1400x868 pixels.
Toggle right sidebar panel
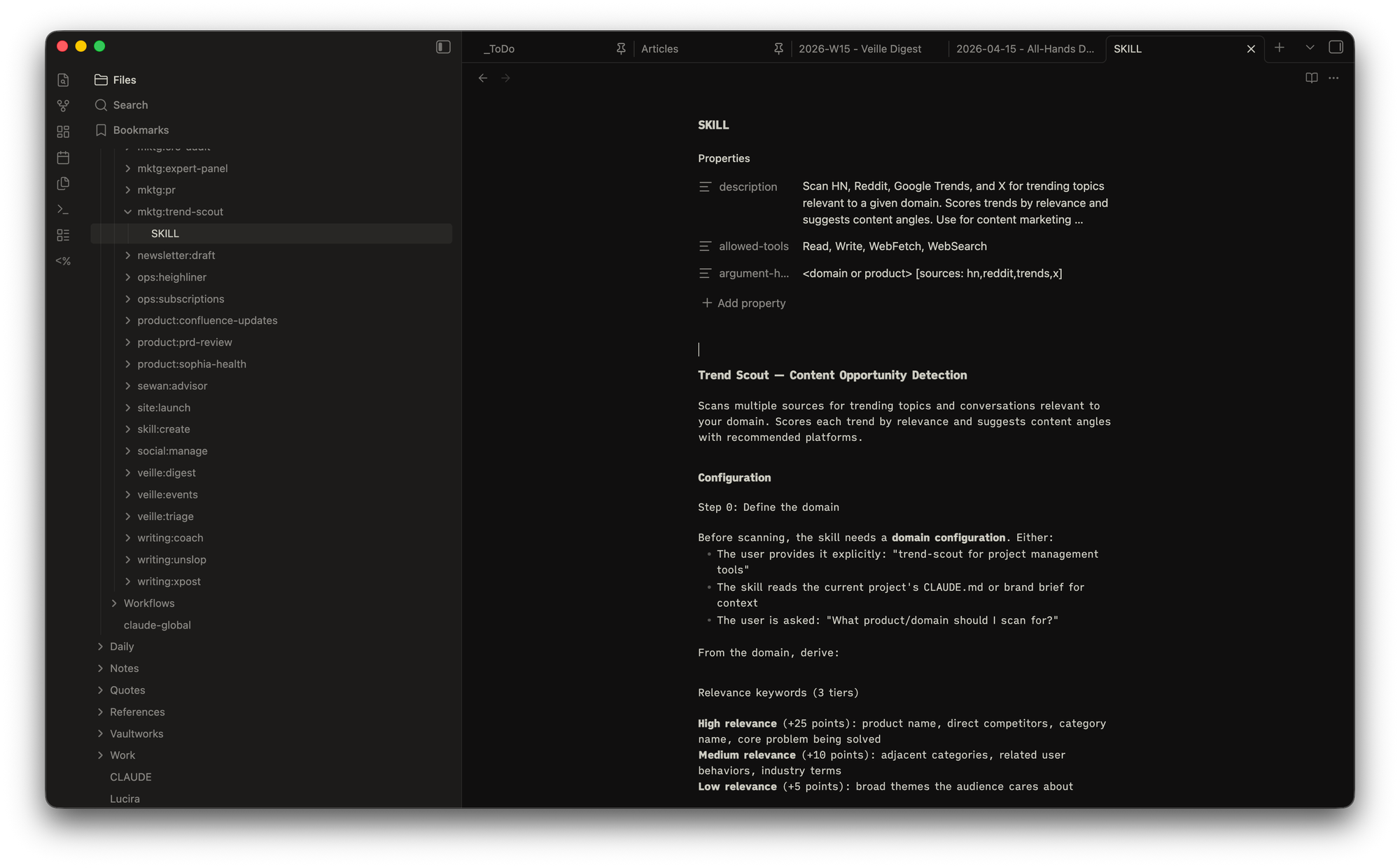(x=1336, y=47)
